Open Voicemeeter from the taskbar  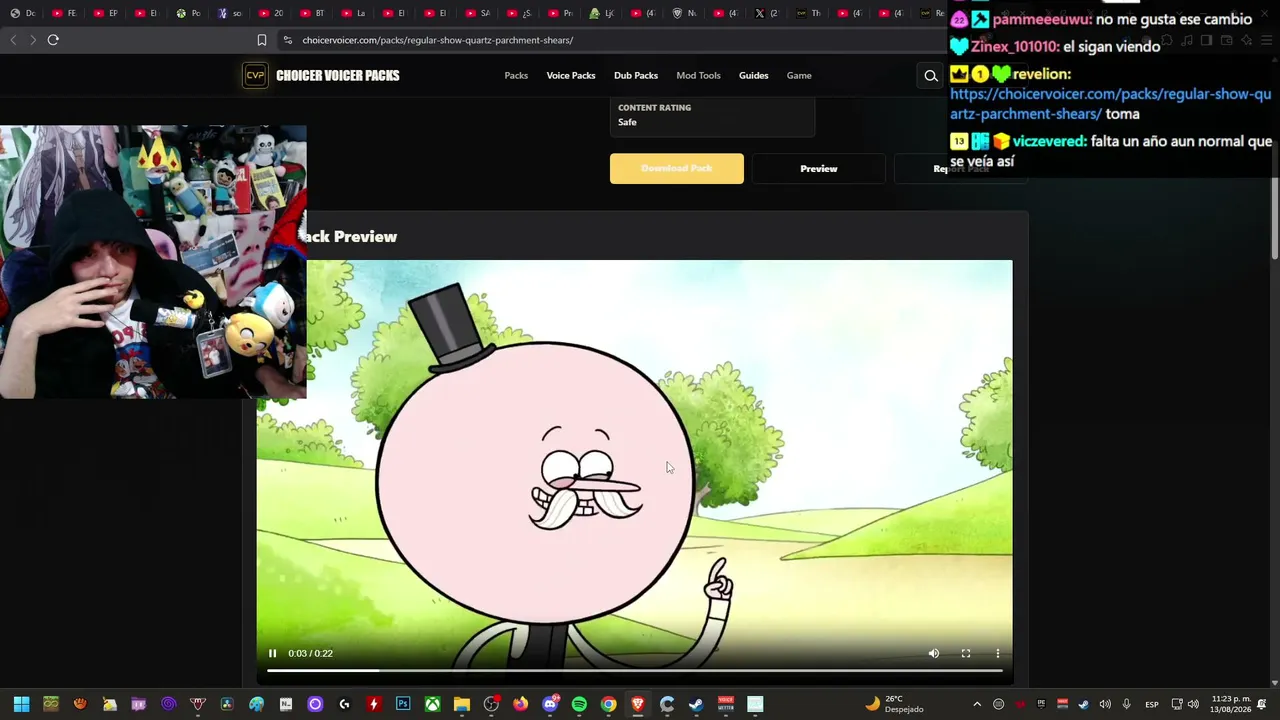coord(726,704)
